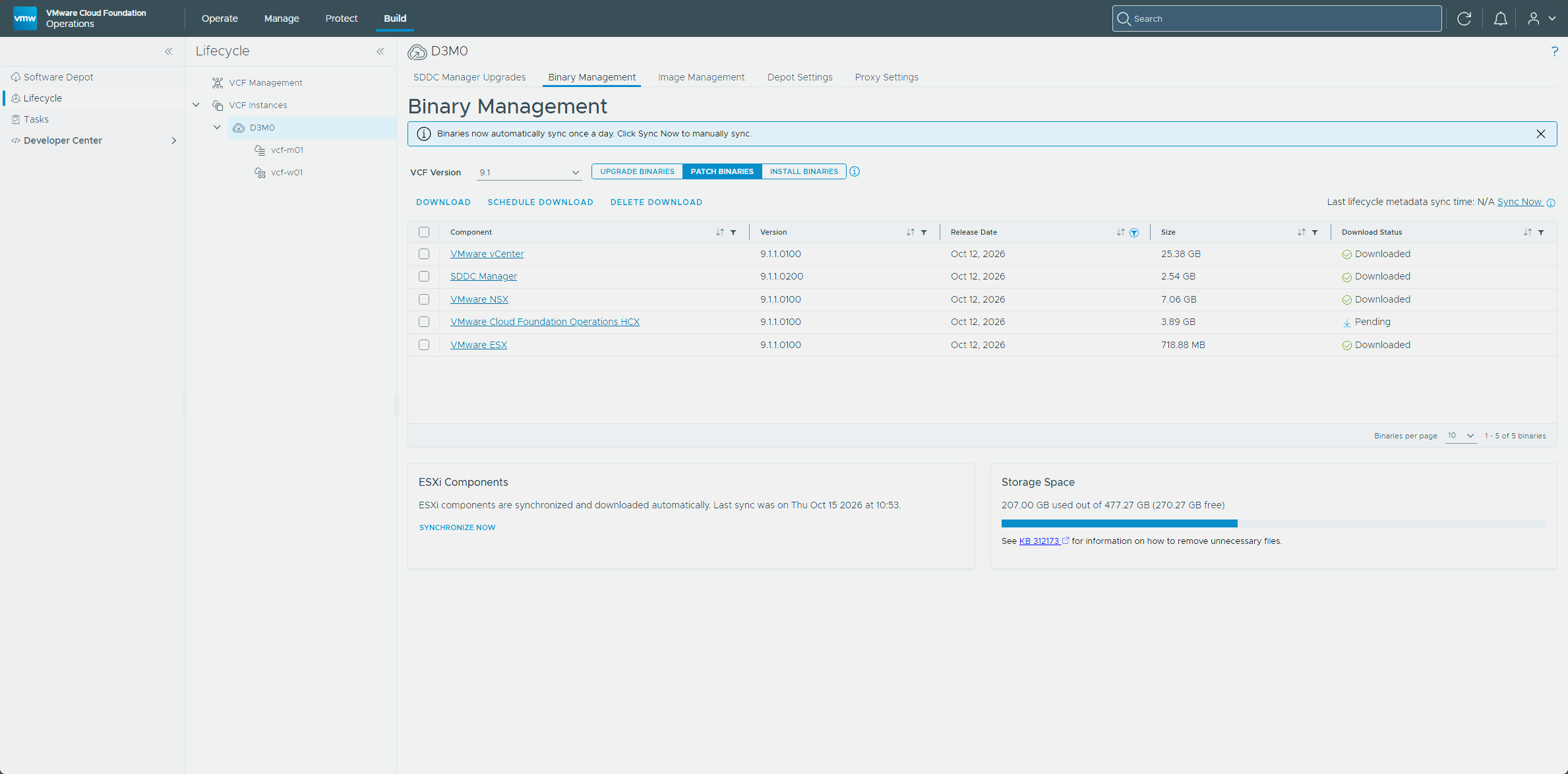The height and width of the screenshot is (774, 1568).
Task: Close the binaries sync info banner
Action: pyautogui.click(x=1541, y=134)
